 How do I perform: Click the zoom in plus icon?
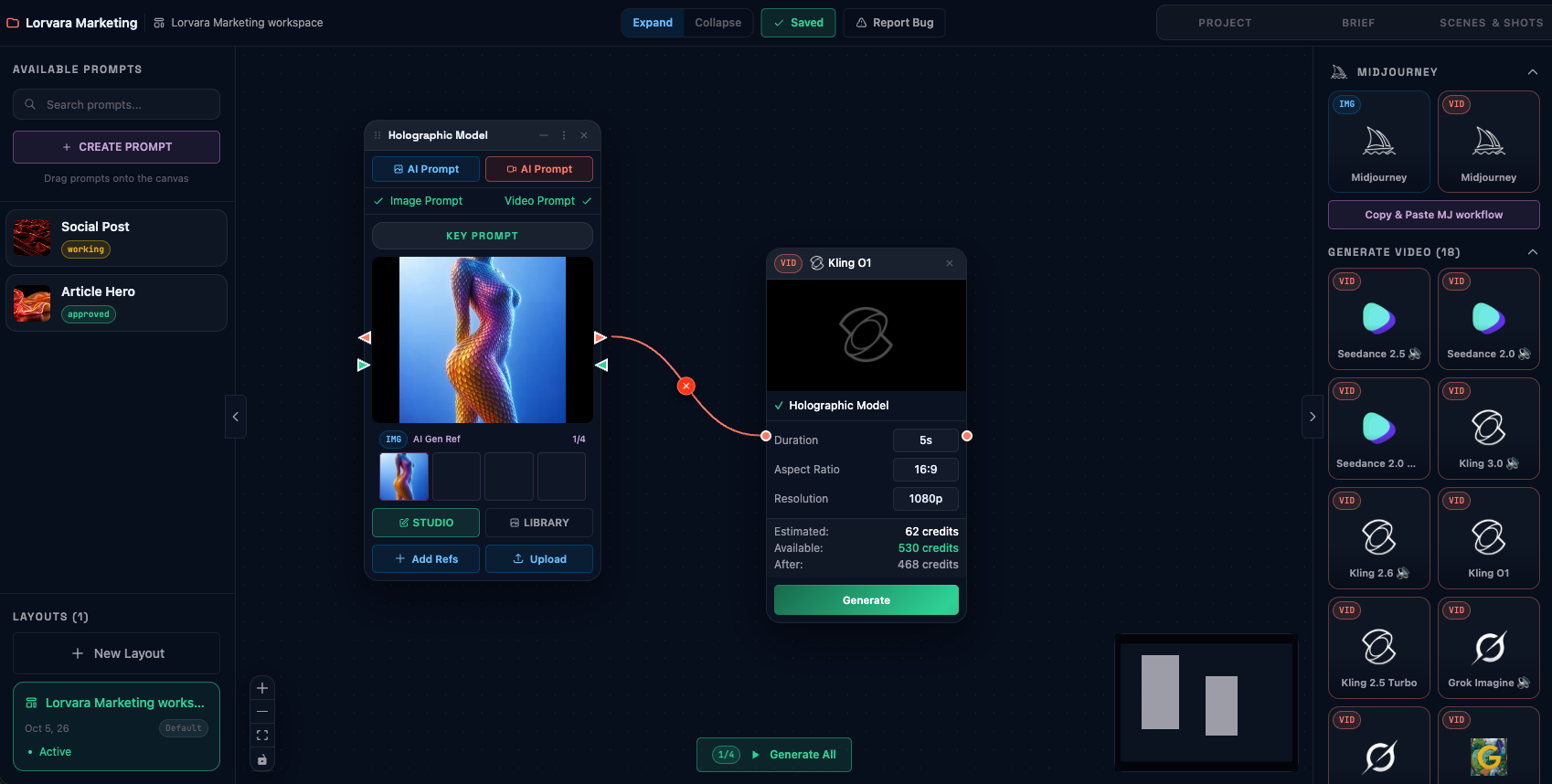pos(262,688)
